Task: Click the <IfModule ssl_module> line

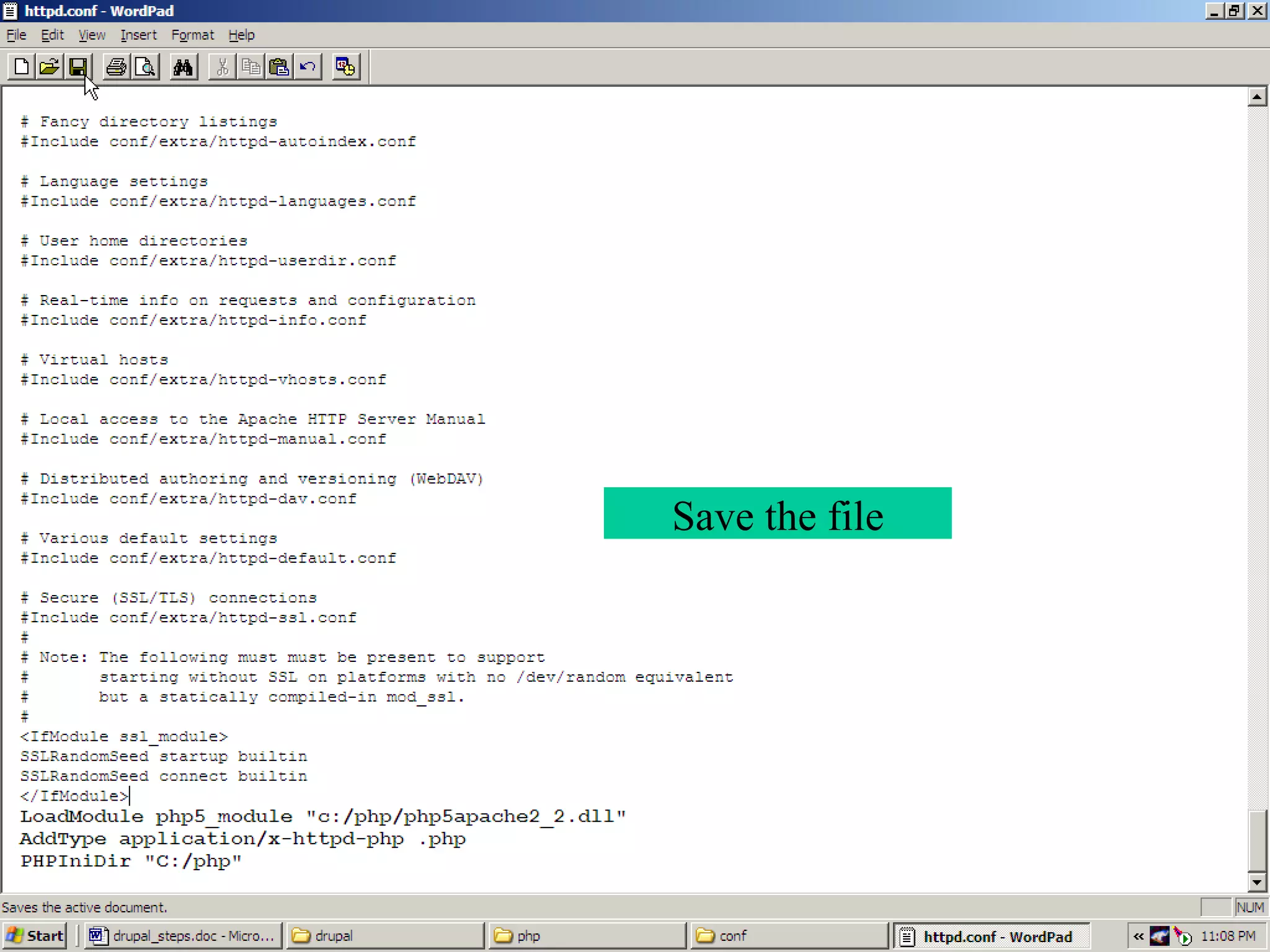Action: (124, 737)
